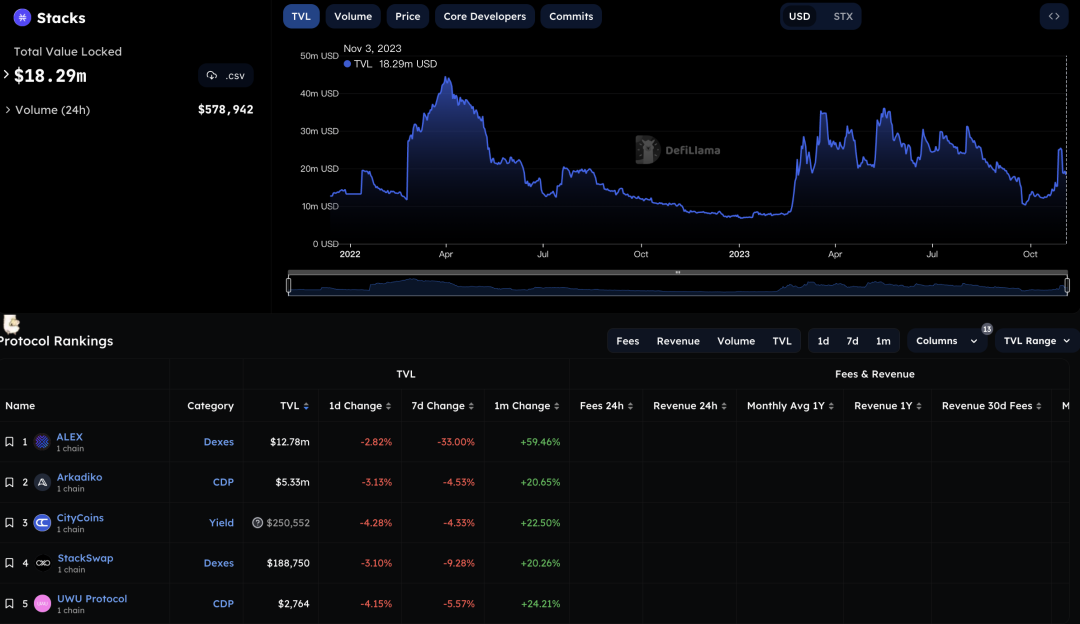
Task: Bookmark the ALEX protocol
Action: (x=10, y=441)
